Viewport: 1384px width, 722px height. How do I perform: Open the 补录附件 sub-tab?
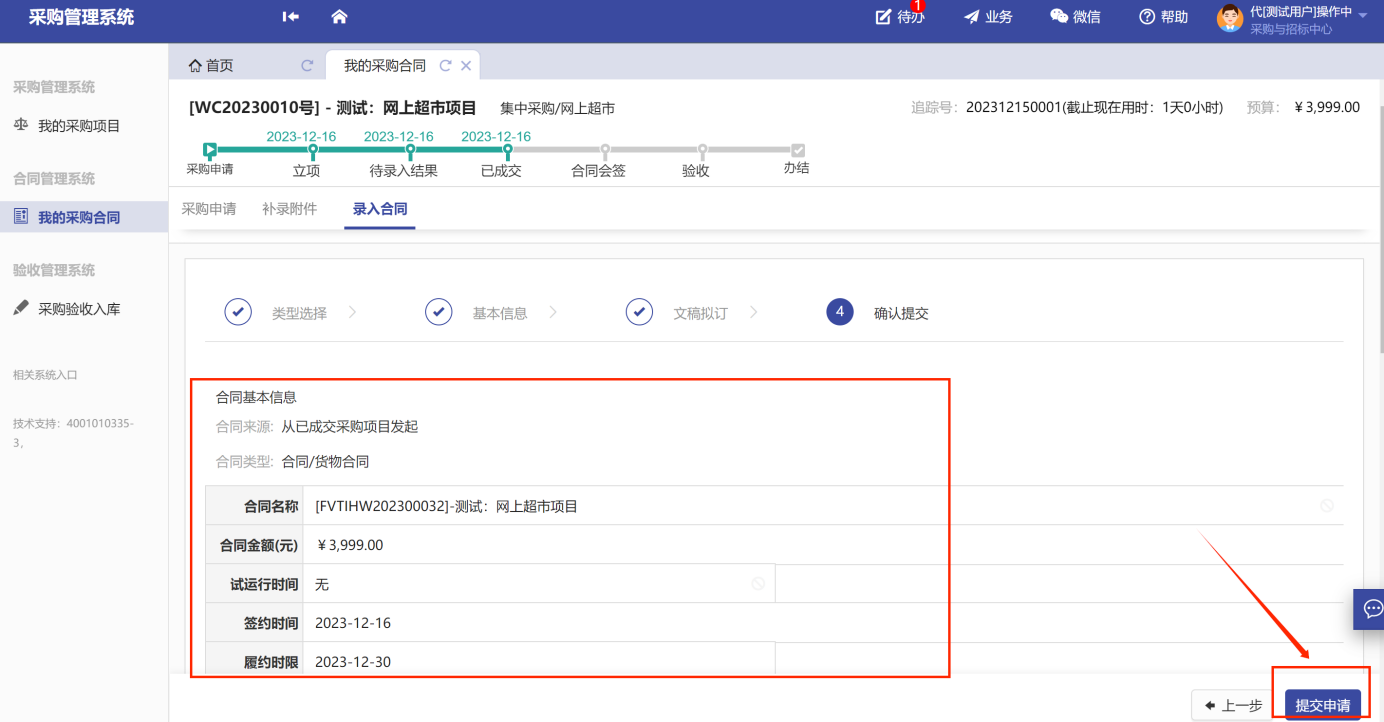(289, 209)
